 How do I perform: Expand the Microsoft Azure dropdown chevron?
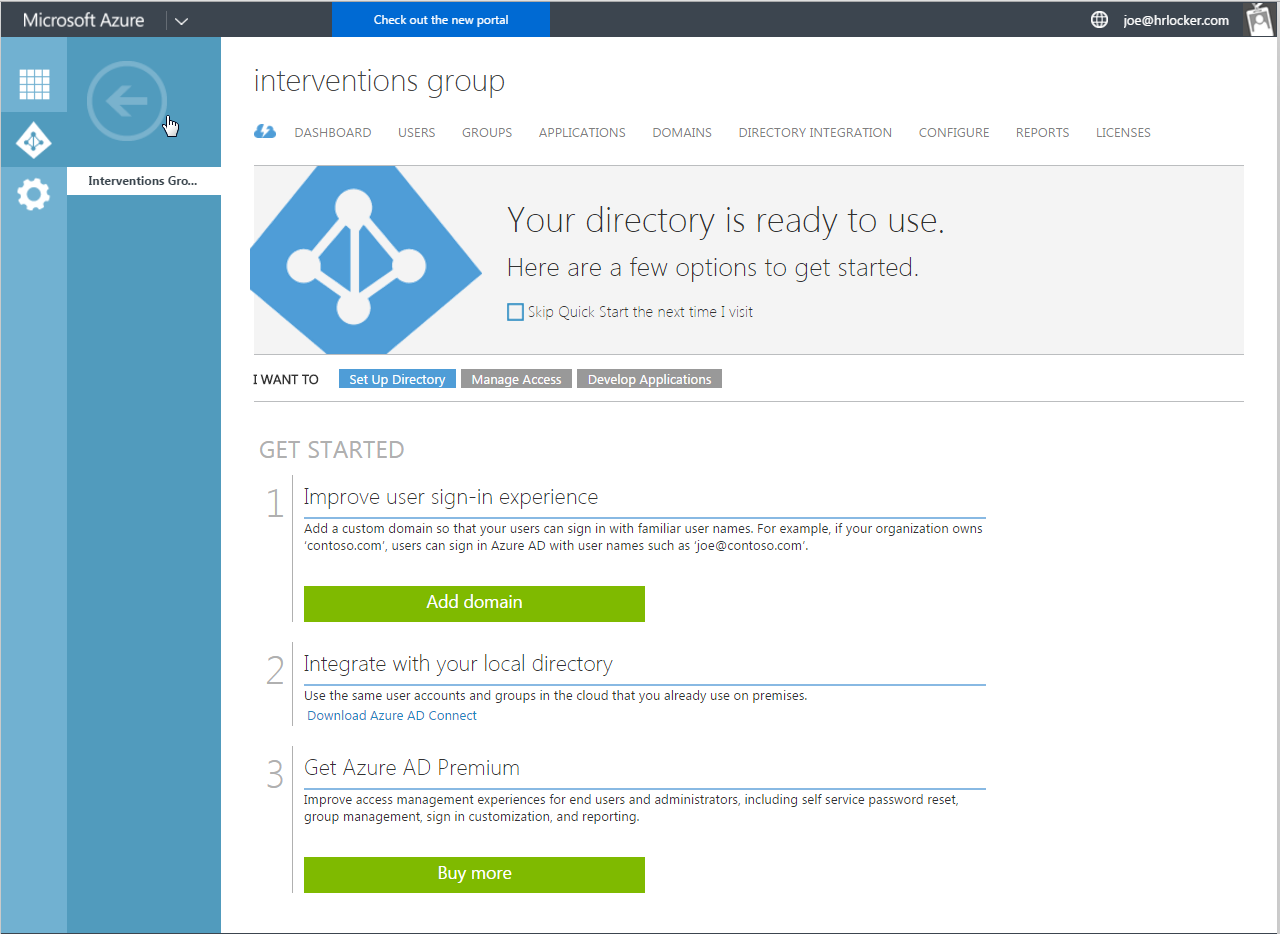coord(181,20)
